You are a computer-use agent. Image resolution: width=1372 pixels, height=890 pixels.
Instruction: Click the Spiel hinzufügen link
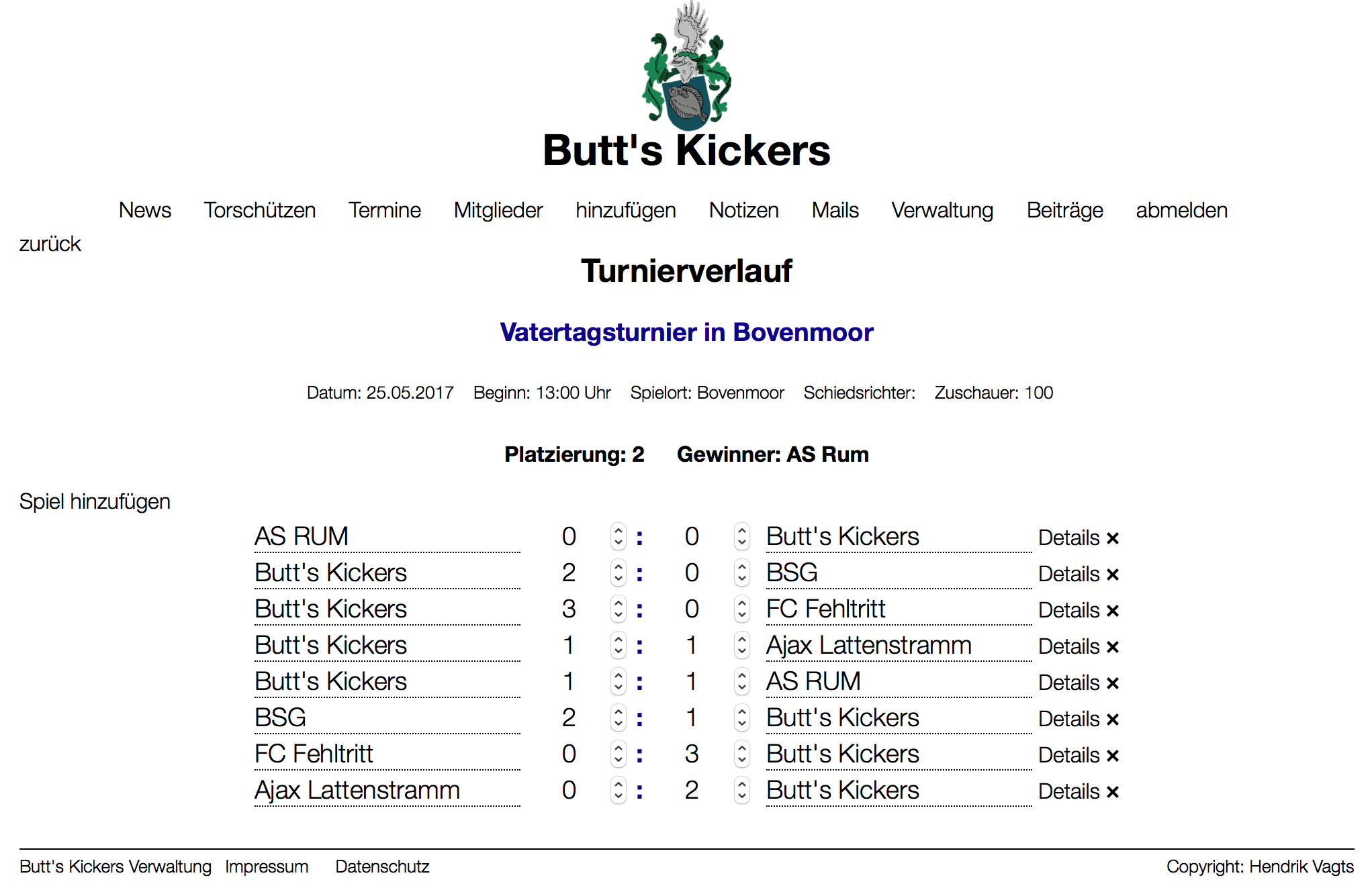point(95,501)
